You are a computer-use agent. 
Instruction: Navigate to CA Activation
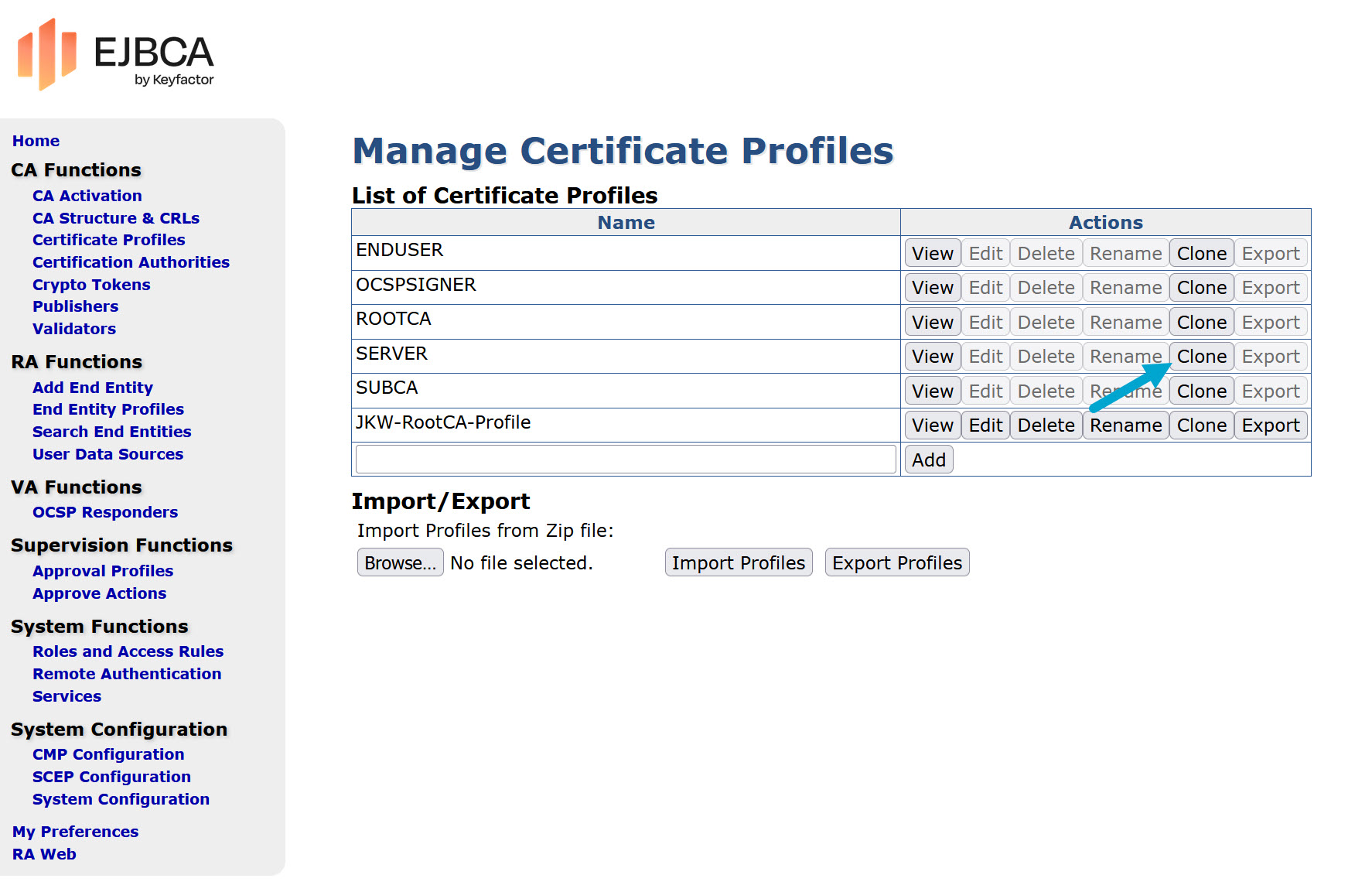click(x=87, y=196)
